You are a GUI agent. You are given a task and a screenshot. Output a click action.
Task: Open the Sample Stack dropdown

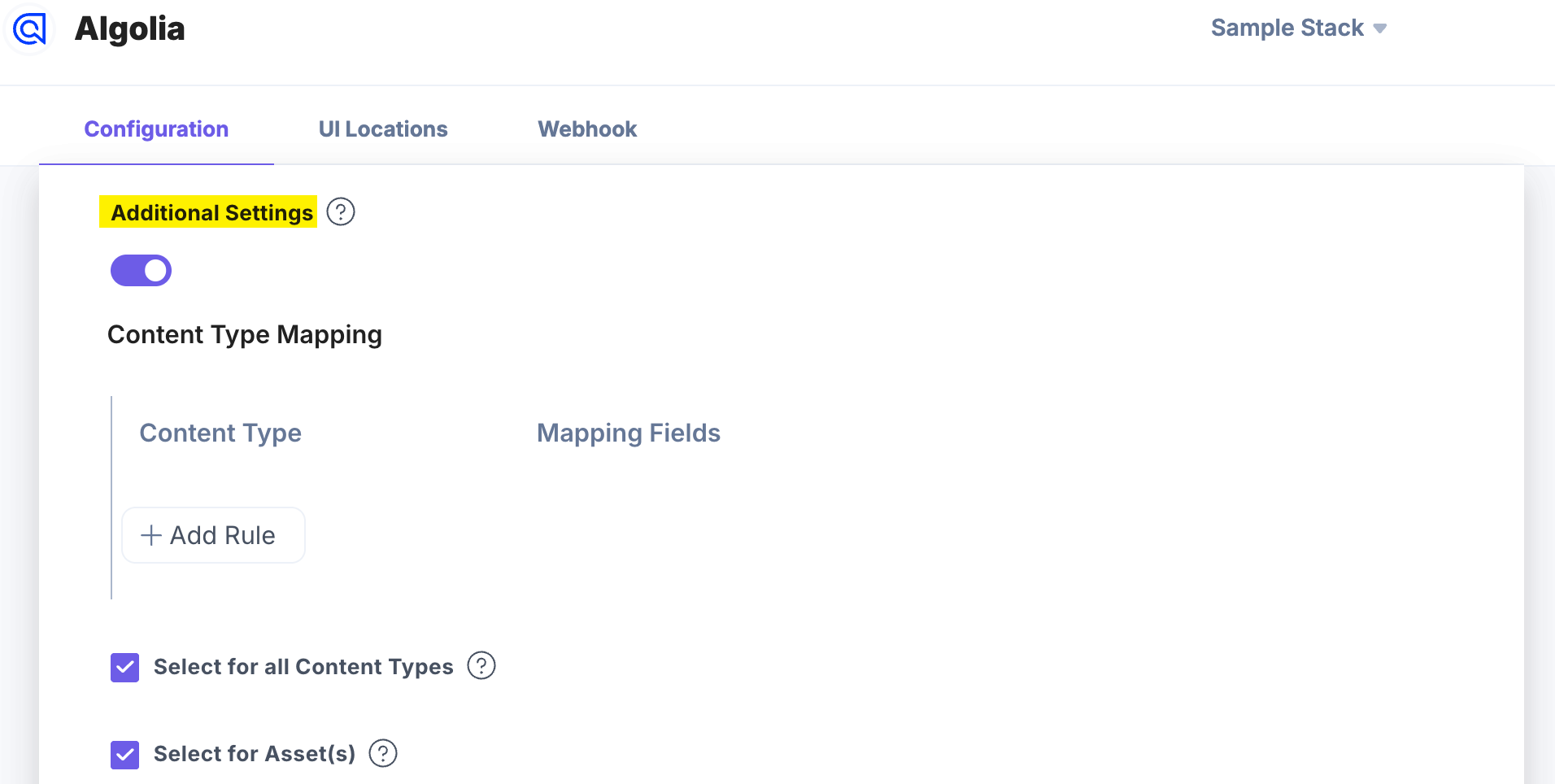(1287, 28)
